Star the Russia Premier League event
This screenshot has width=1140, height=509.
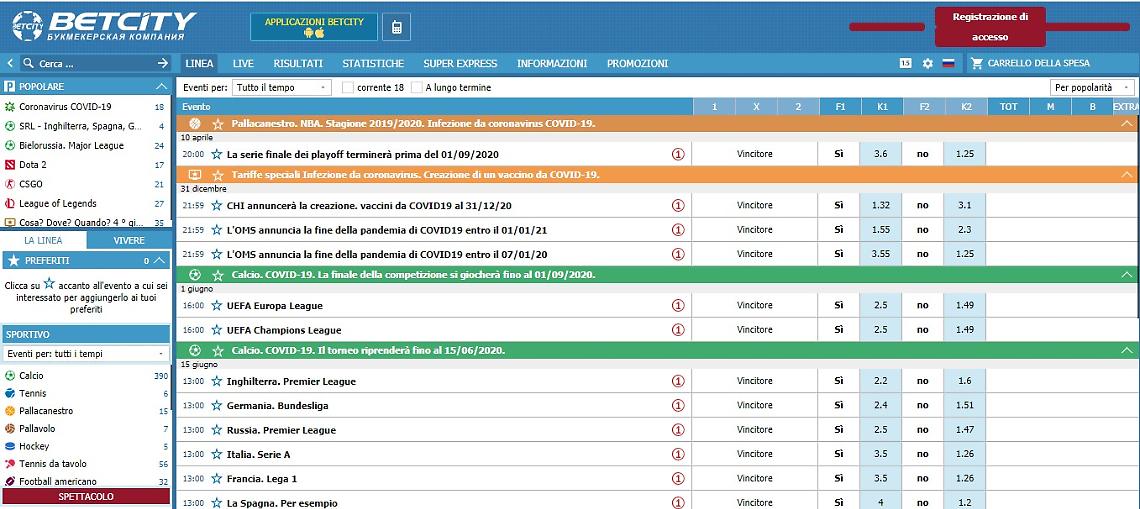tap(216, 430)
